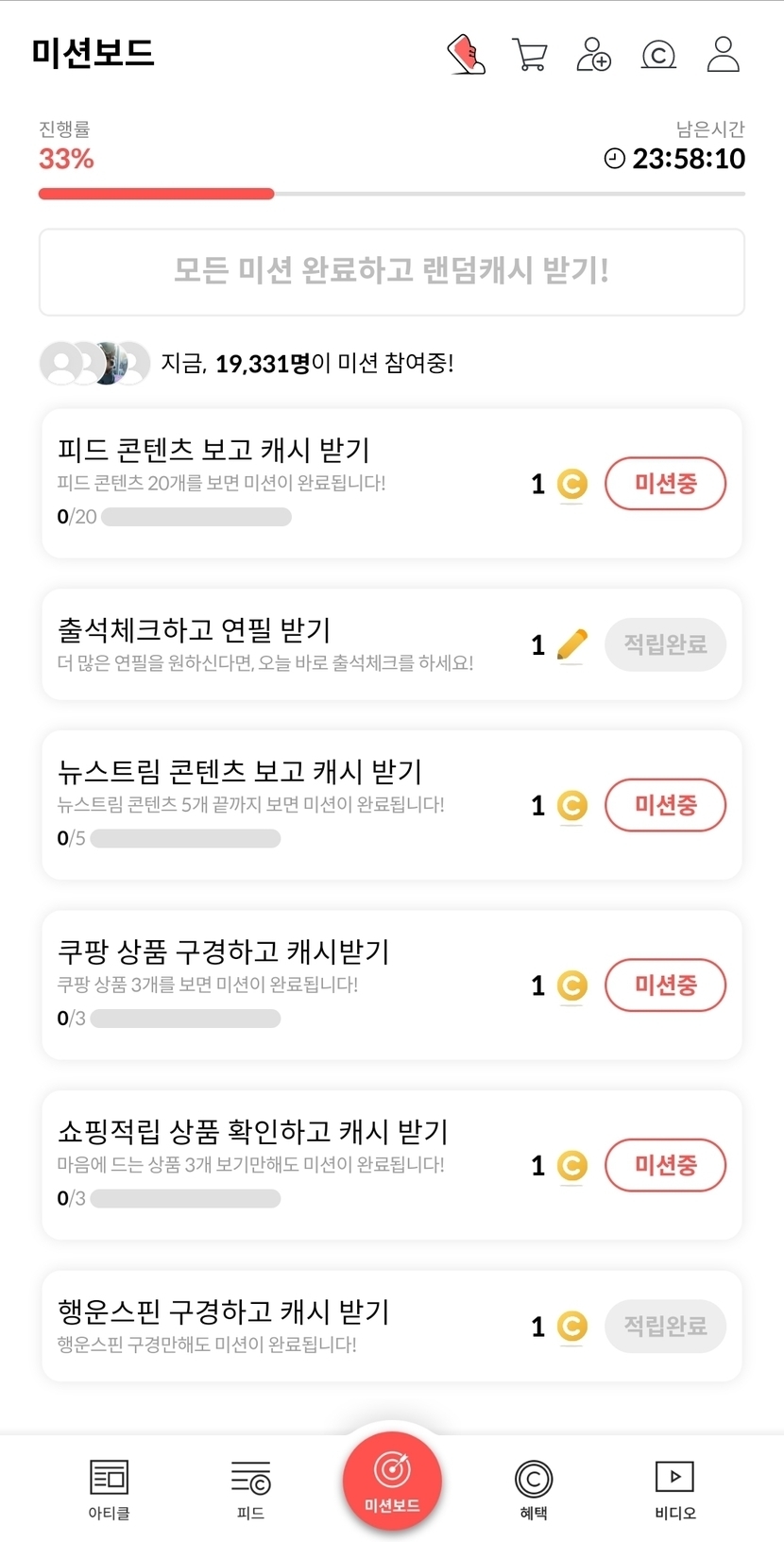784x1542 pixels.
Task: Open the 비디오 tab
Action: pyautogui.click(x=674, y=1488)
